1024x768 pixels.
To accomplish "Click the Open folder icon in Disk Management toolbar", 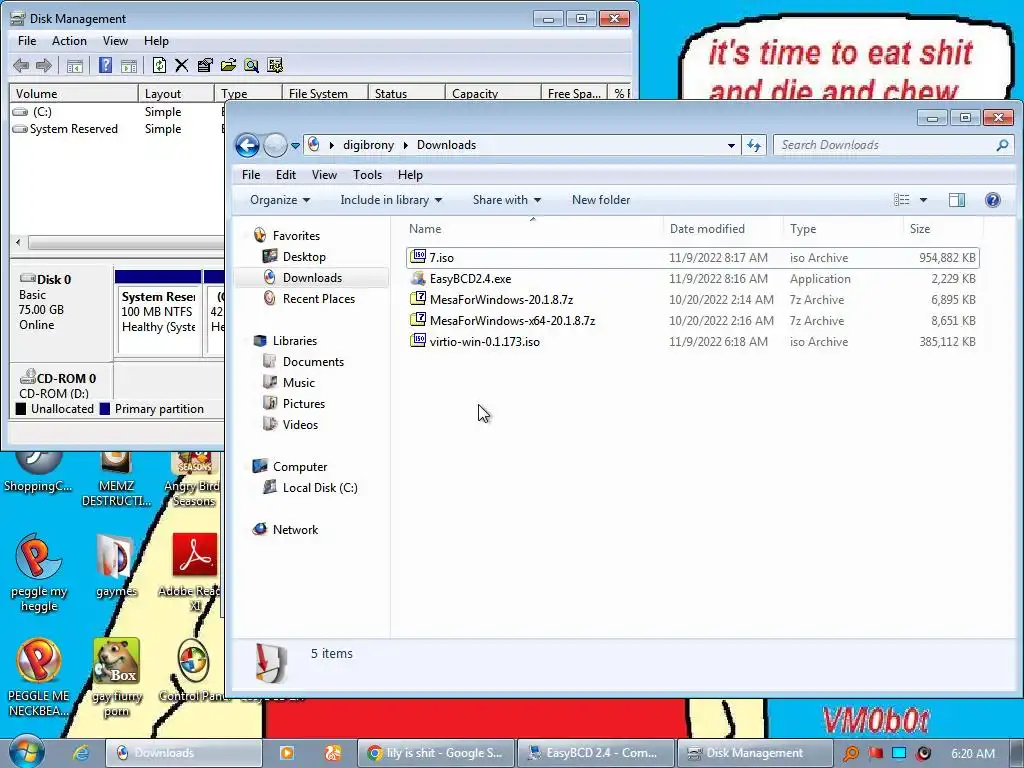I will click(x=228, y=65).
